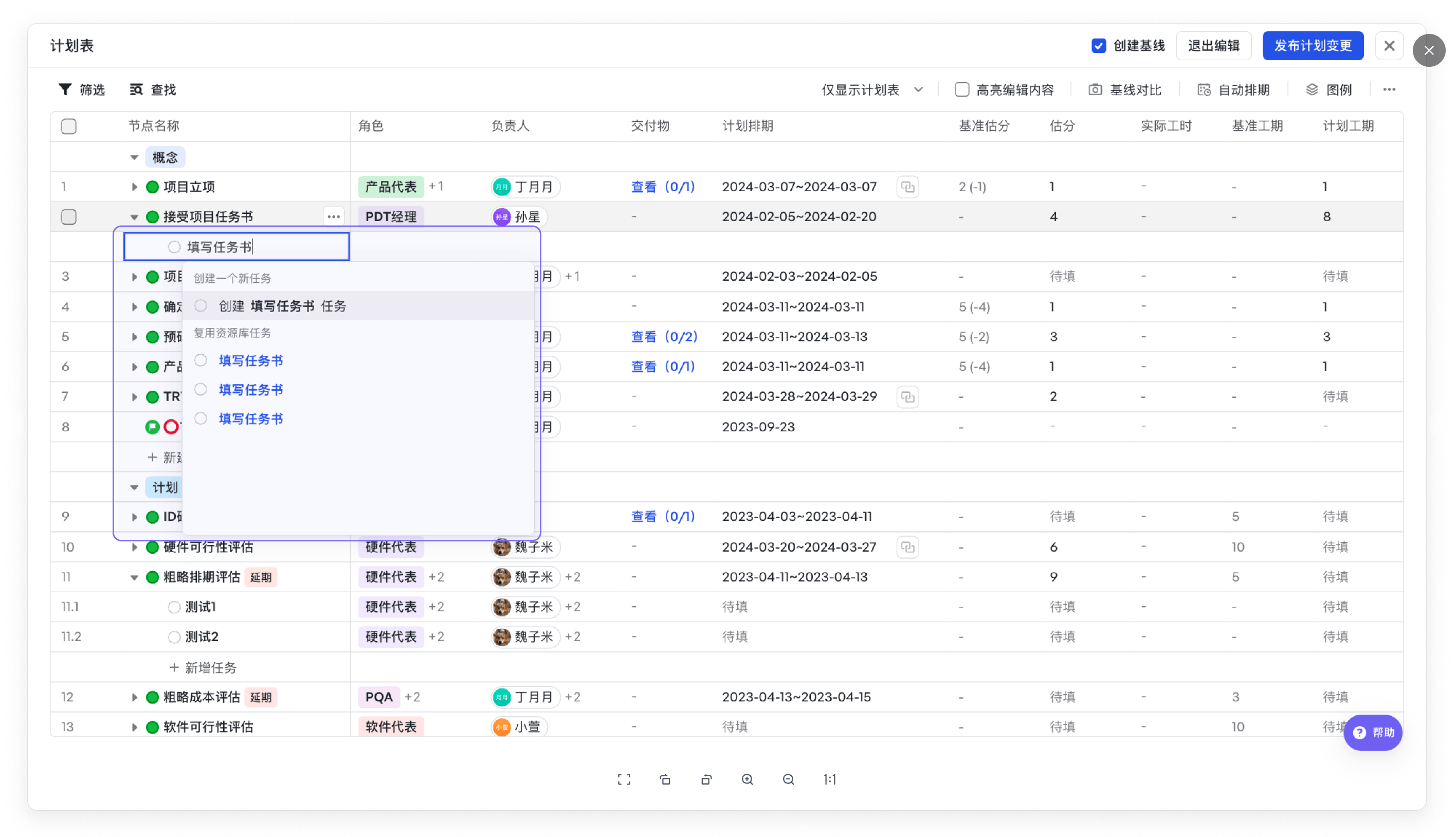Pick the third 填写任务书 resource library task
The width and height of the screenshot is (1456, 837).
(x=250, y=419)
